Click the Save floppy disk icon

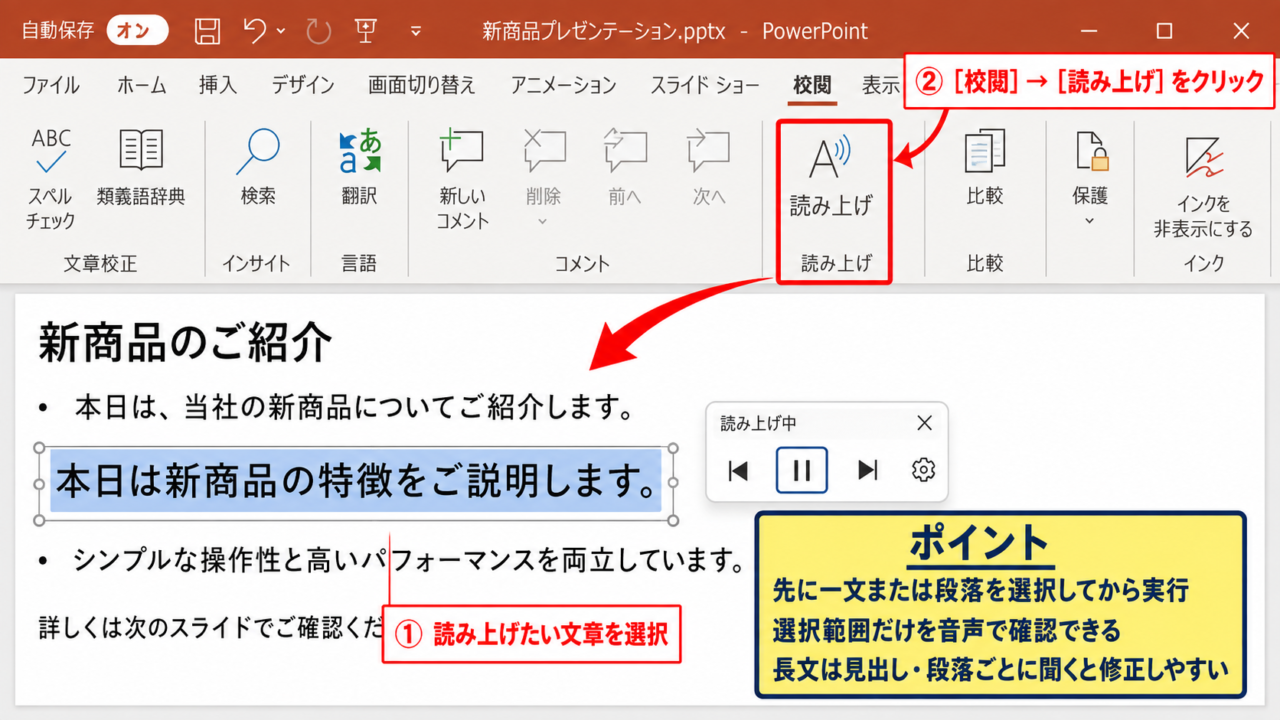[207, 31]
